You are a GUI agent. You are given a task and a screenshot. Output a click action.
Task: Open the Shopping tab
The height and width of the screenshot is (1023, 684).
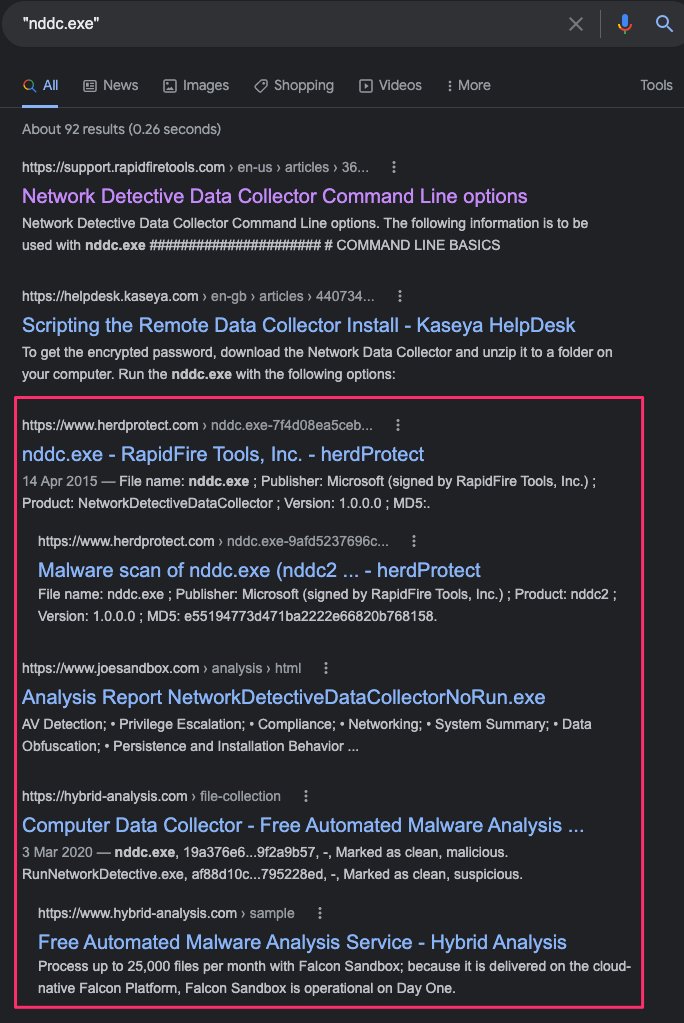(294, 85)
